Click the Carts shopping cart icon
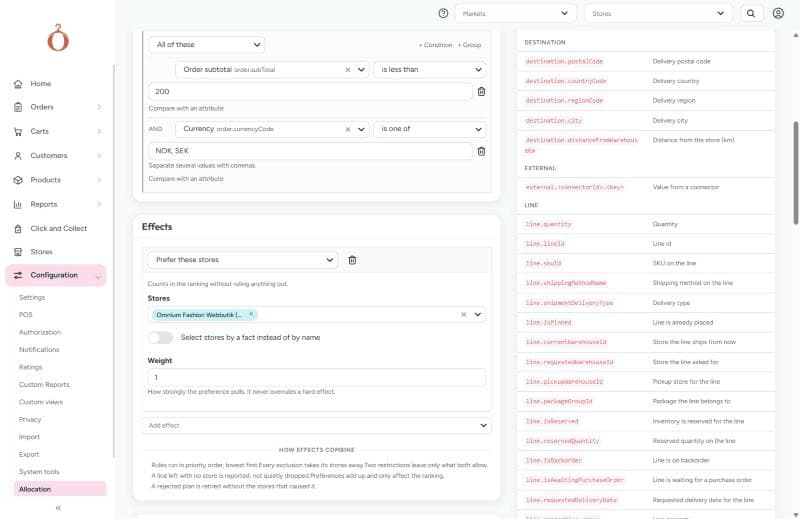Screen dimensions: 800x519 pos(18,132)
